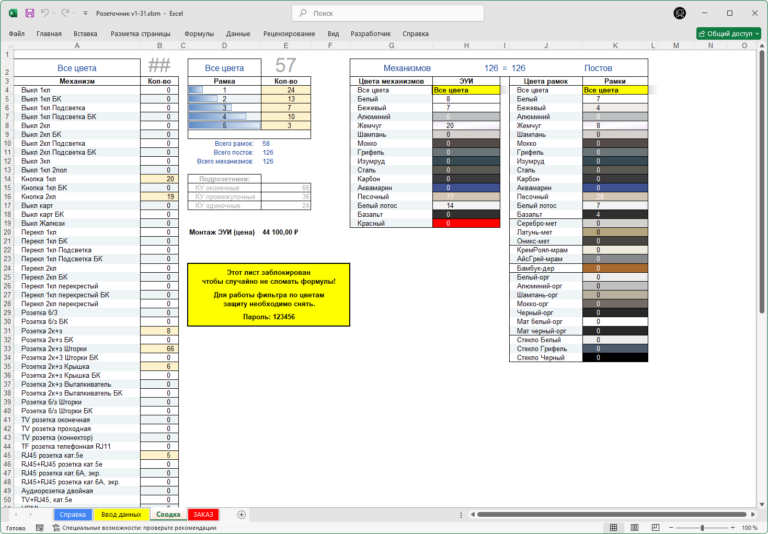768x534 pixels.
Task: Click scroll-left arrow of horizontal scrollbar
Action: point(472,514)
